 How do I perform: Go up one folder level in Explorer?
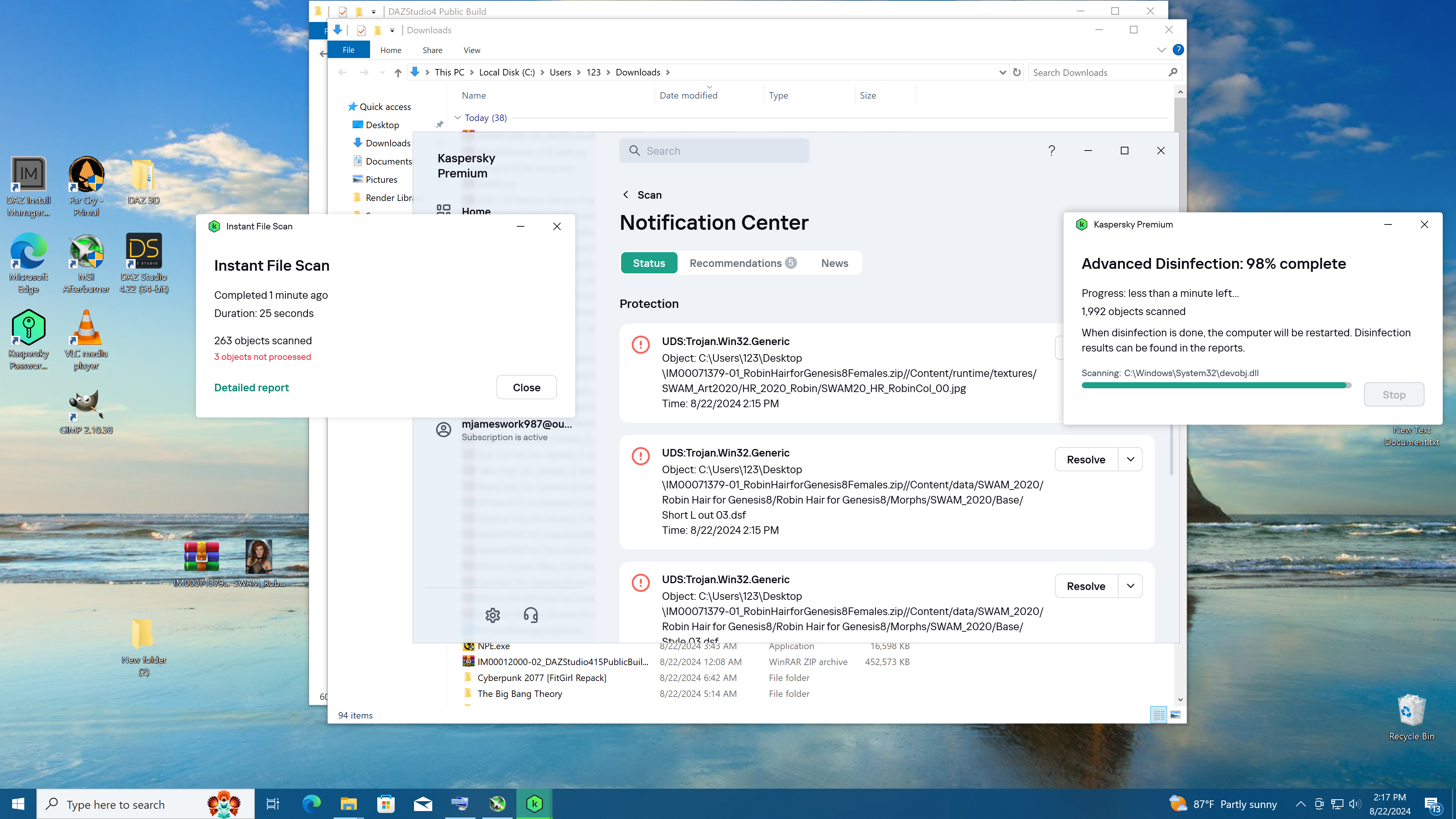tap(398, 72)
